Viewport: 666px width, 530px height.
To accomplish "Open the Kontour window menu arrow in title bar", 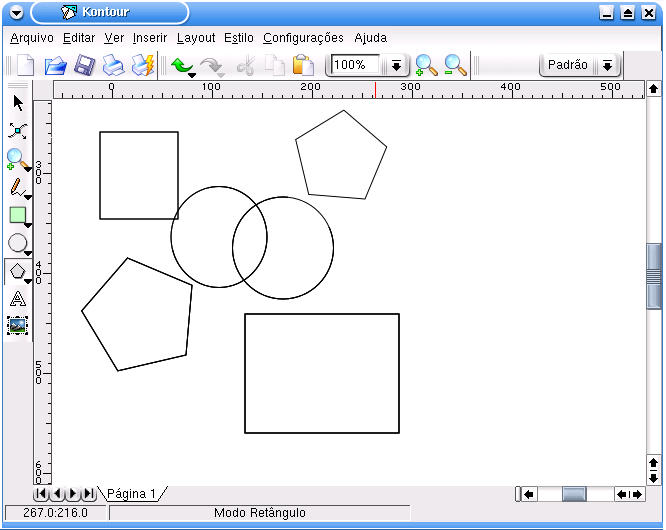I will click(16, 13).
